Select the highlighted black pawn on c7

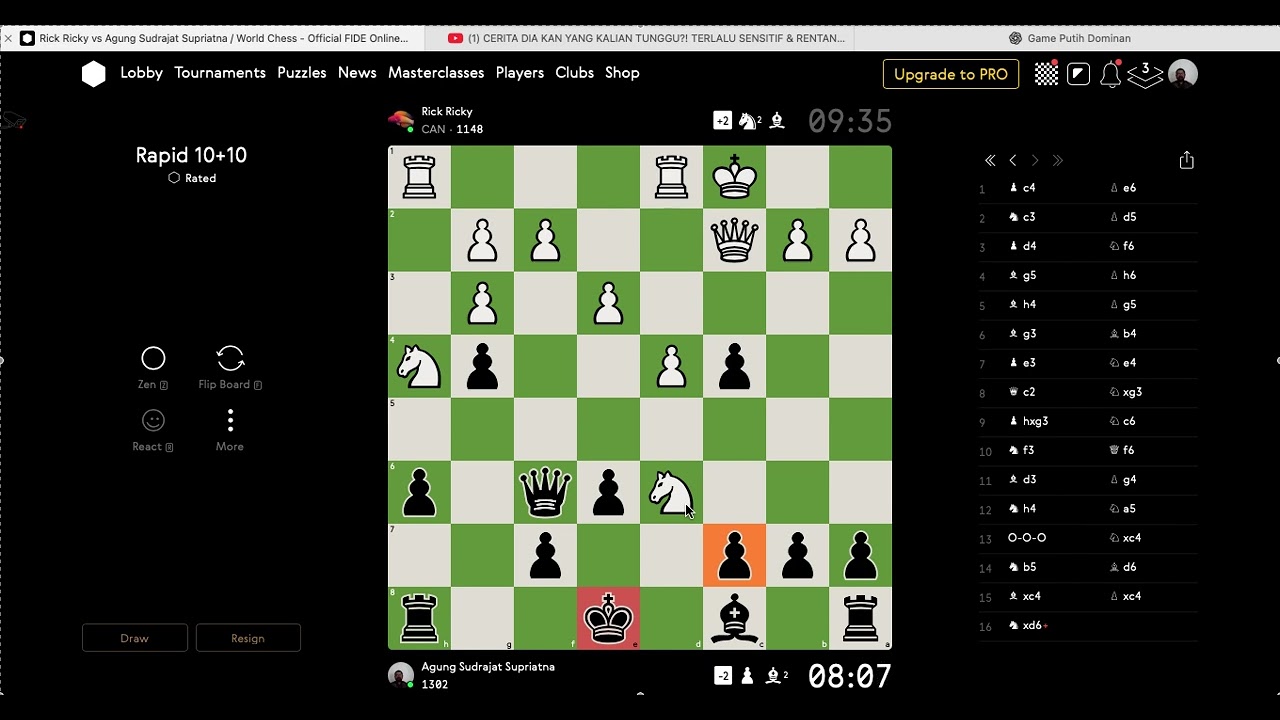[x=734, y=555]
